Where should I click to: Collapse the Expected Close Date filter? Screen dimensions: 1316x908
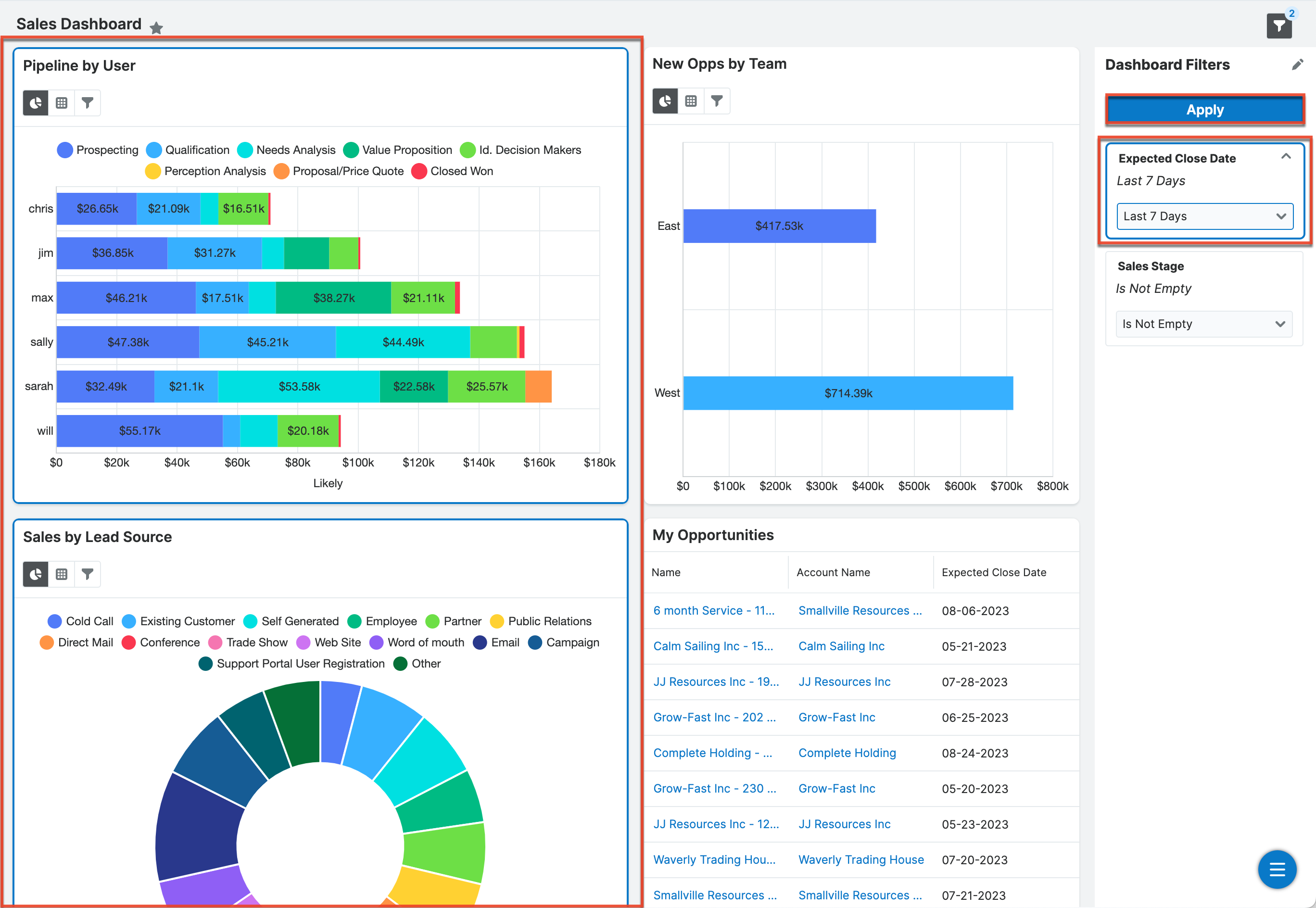click(x=1285, y=156)
